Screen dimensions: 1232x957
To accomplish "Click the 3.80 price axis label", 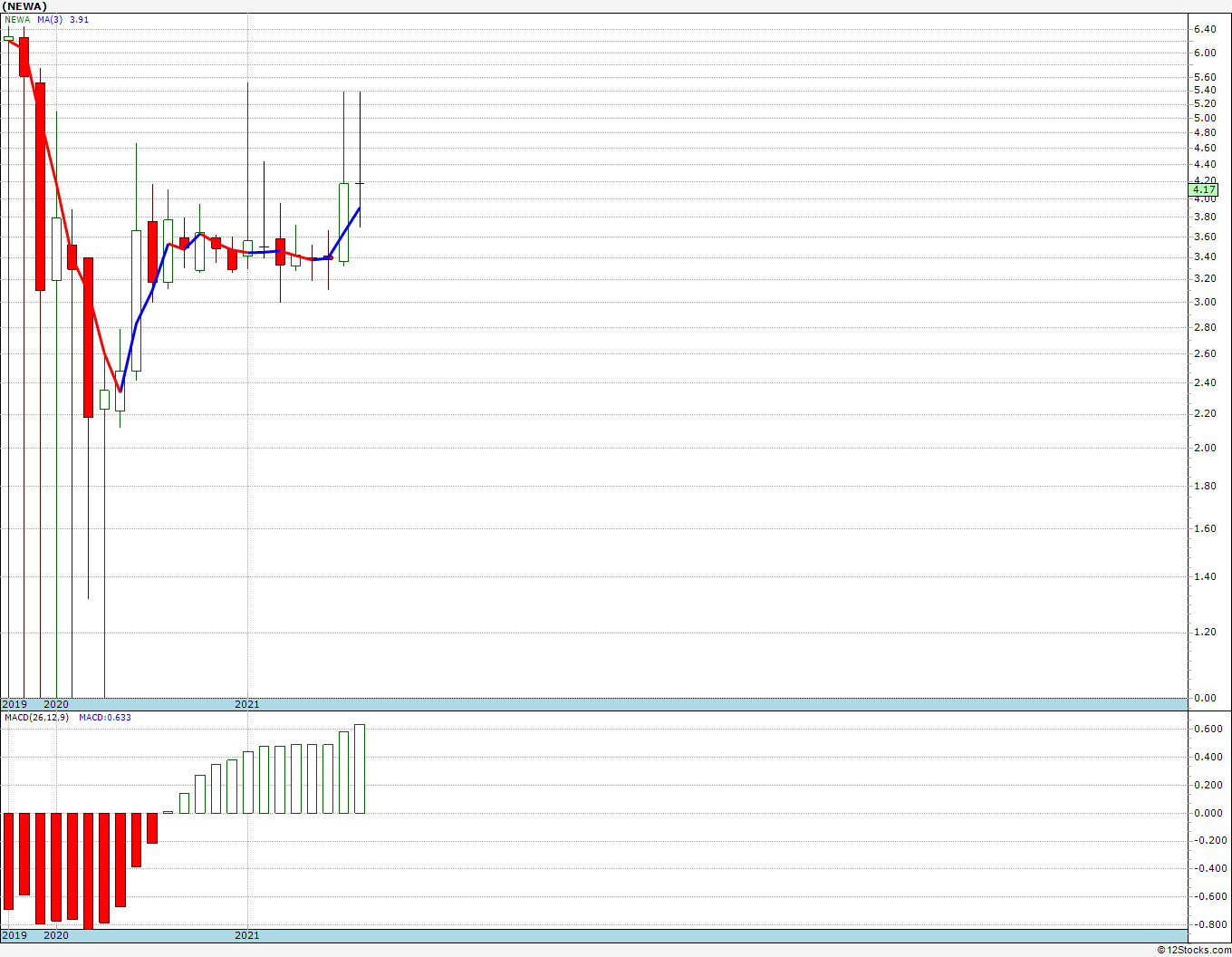I will pyautogui.click(x=1205, y=217).
